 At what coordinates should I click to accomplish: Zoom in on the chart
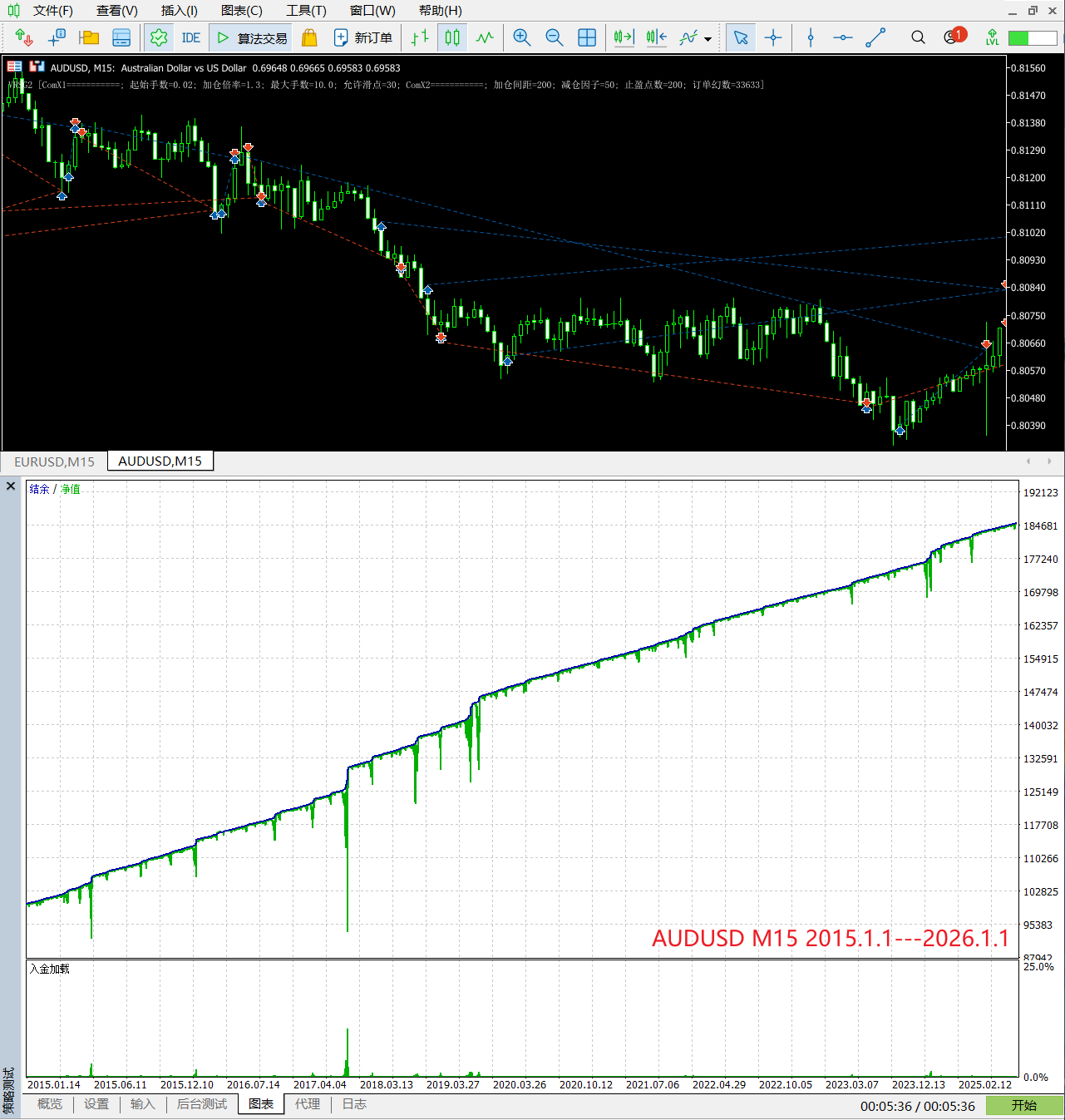tap(522, 37)
